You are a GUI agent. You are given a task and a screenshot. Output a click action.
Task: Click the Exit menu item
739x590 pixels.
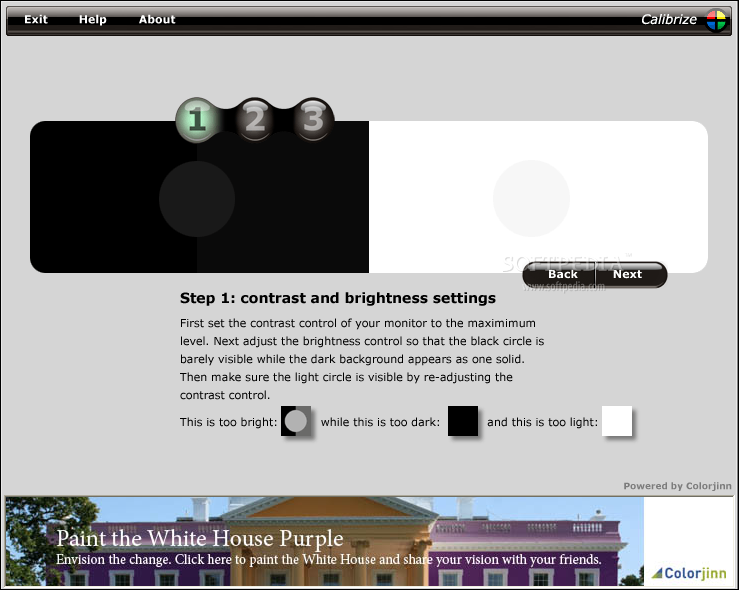(x=36, y=19)
